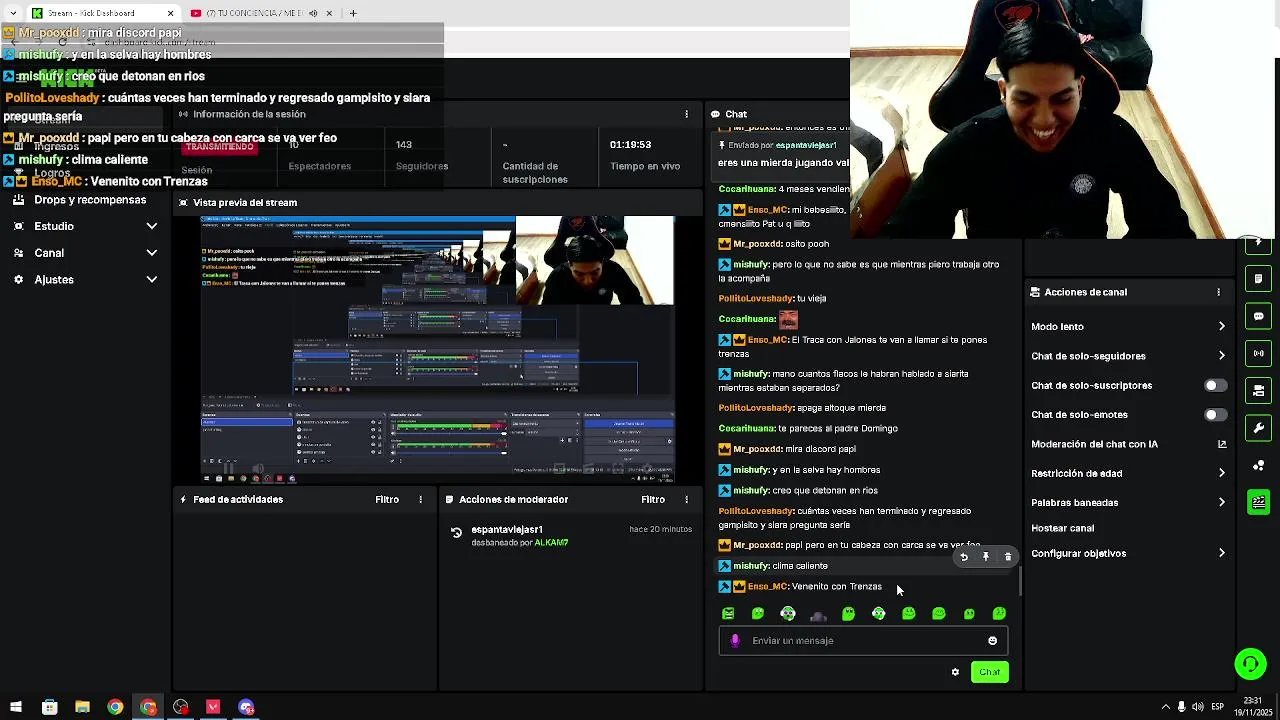Click the reply arrow on hovered message
The width and height of the screenshot is (1280, 720).
click(x=964, y=557)
